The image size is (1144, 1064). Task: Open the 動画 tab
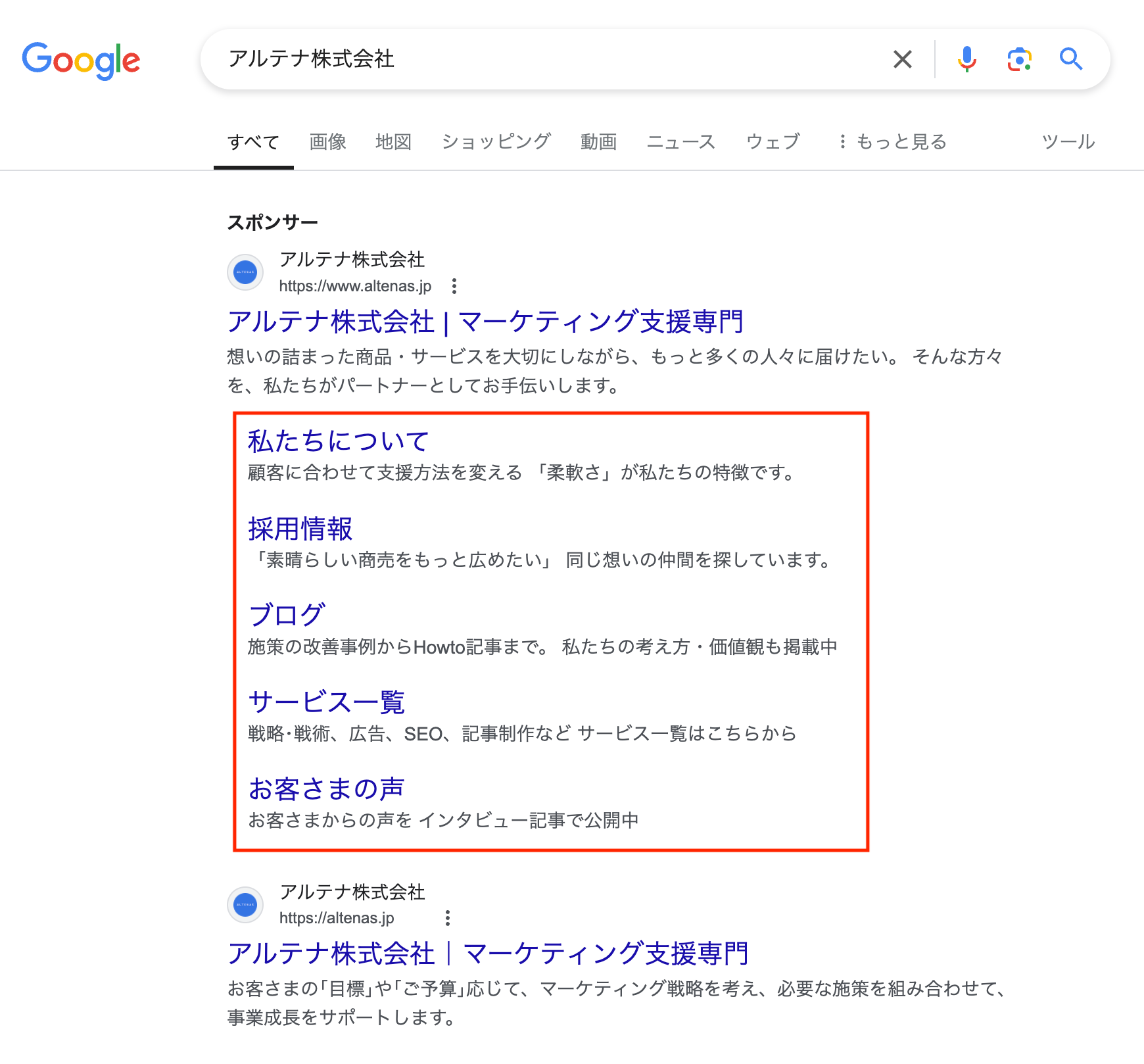click(x=598, y=142)
